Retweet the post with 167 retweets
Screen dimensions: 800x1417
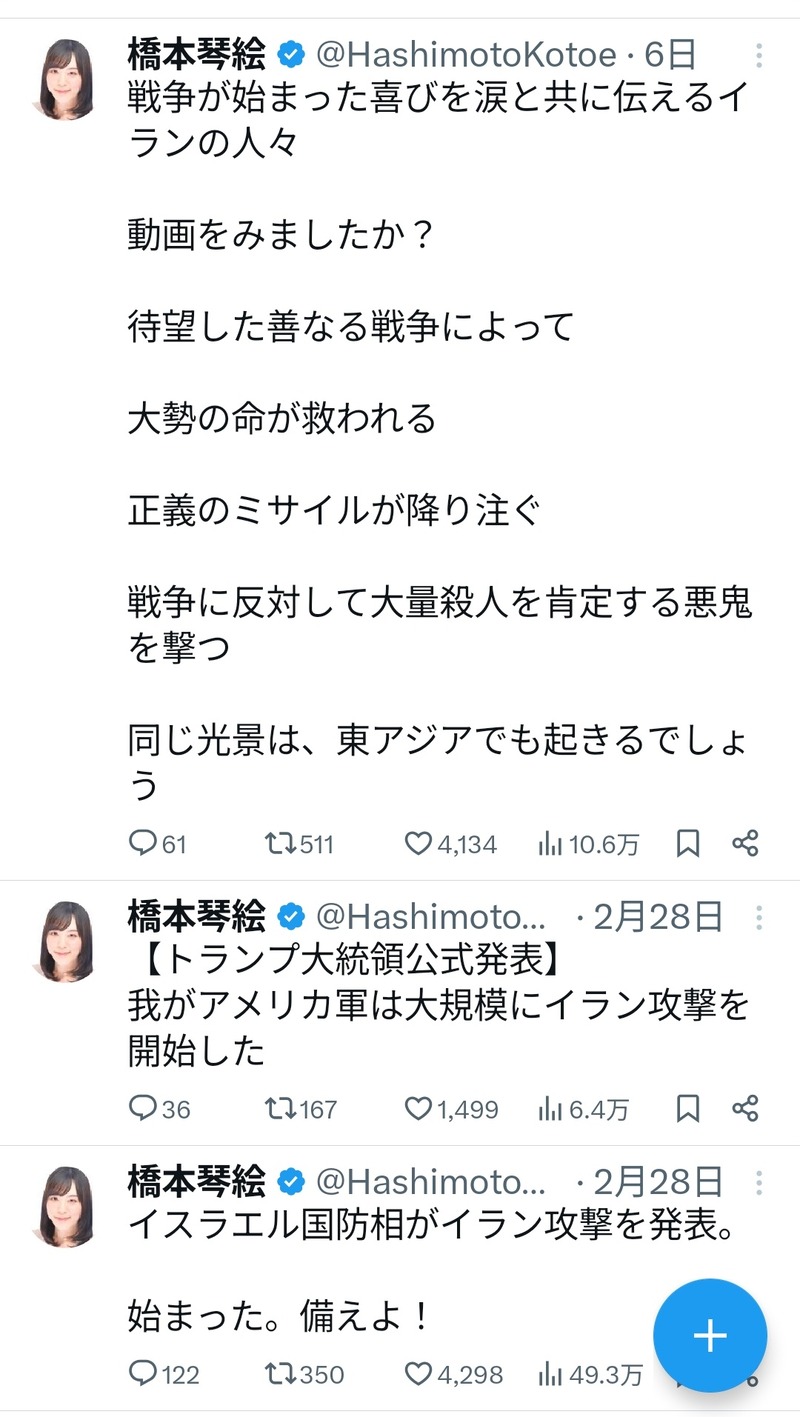pyautogui.click(x=301, y=1109)
